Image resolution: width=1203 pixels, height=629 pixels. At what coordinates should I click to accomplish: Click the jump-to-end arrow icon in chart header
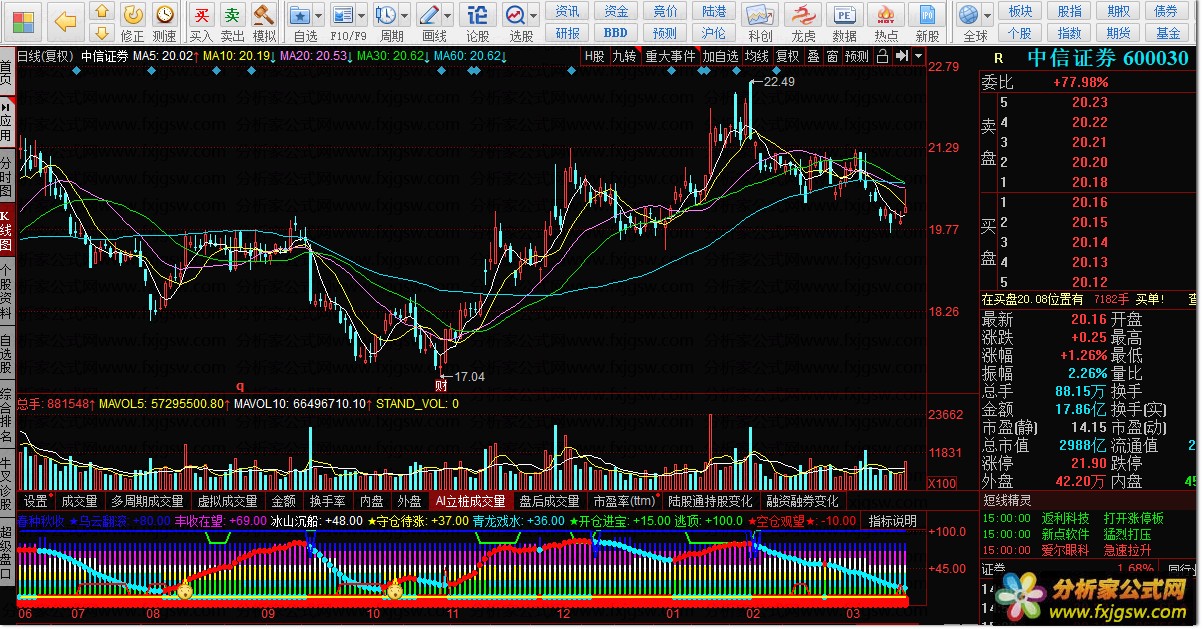click(x=903, y=56)
